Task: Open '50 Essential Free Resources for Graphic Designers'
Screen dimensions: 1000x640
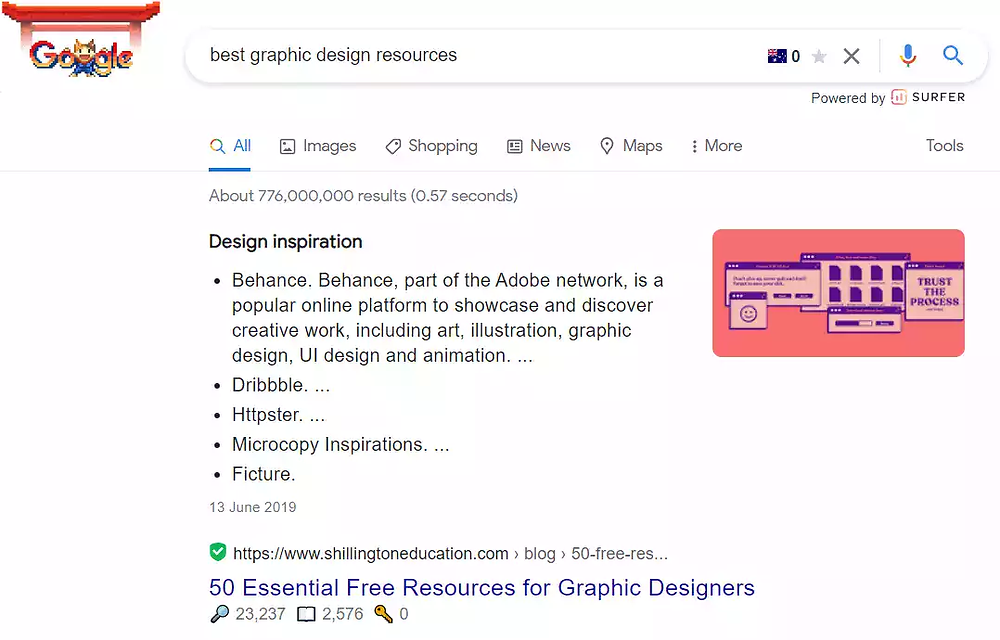Action: pyautogui.click(x=482, y=588)
